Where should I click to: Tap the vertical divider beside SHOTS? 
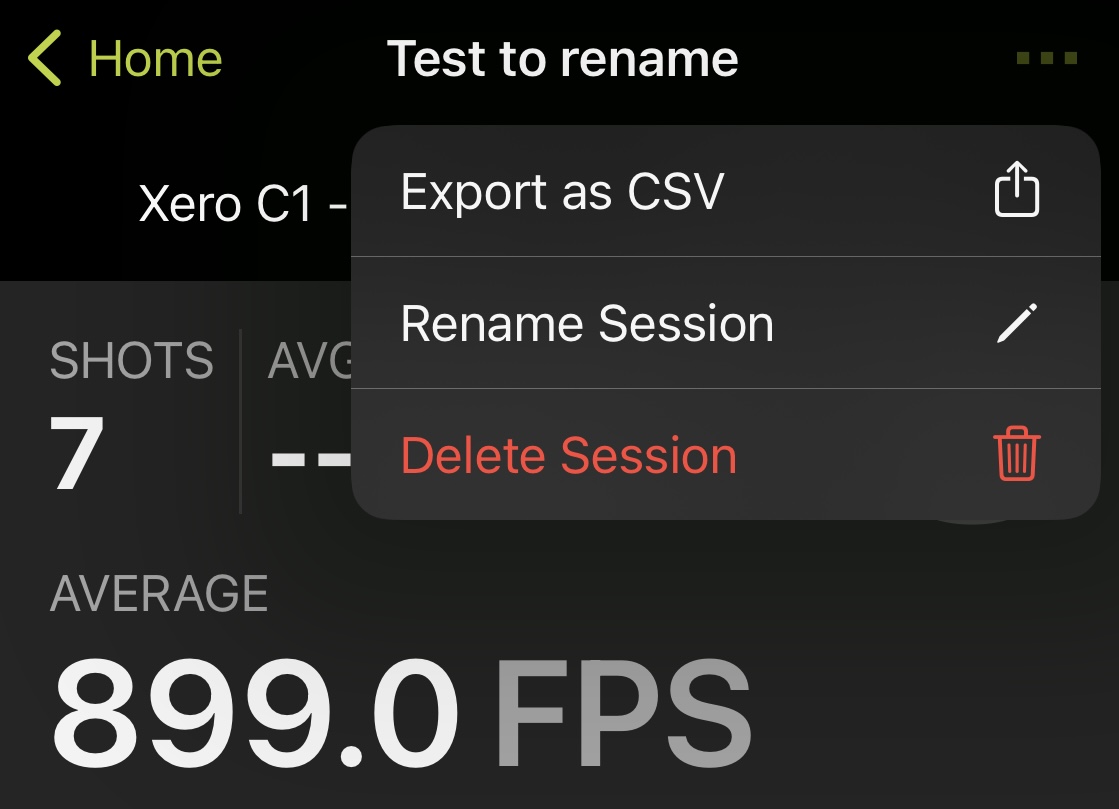240,421
